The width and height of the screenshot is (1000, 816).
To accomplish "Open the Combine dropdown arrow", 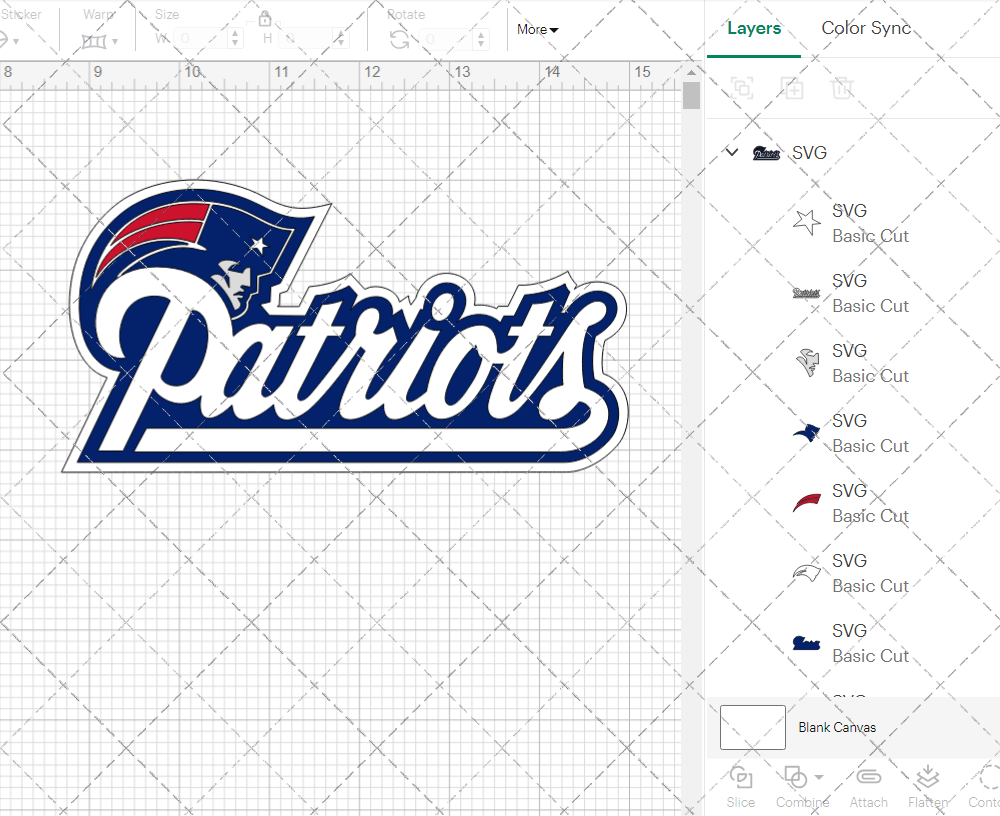I will [x=819, y=777].
